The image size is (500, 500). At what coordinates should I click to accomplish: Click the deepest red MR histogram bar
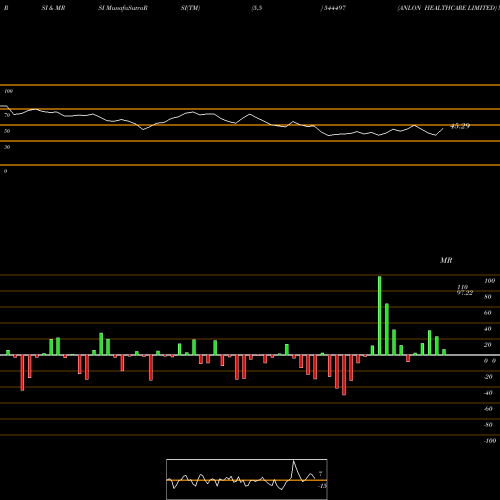click(x=344, y=375)
